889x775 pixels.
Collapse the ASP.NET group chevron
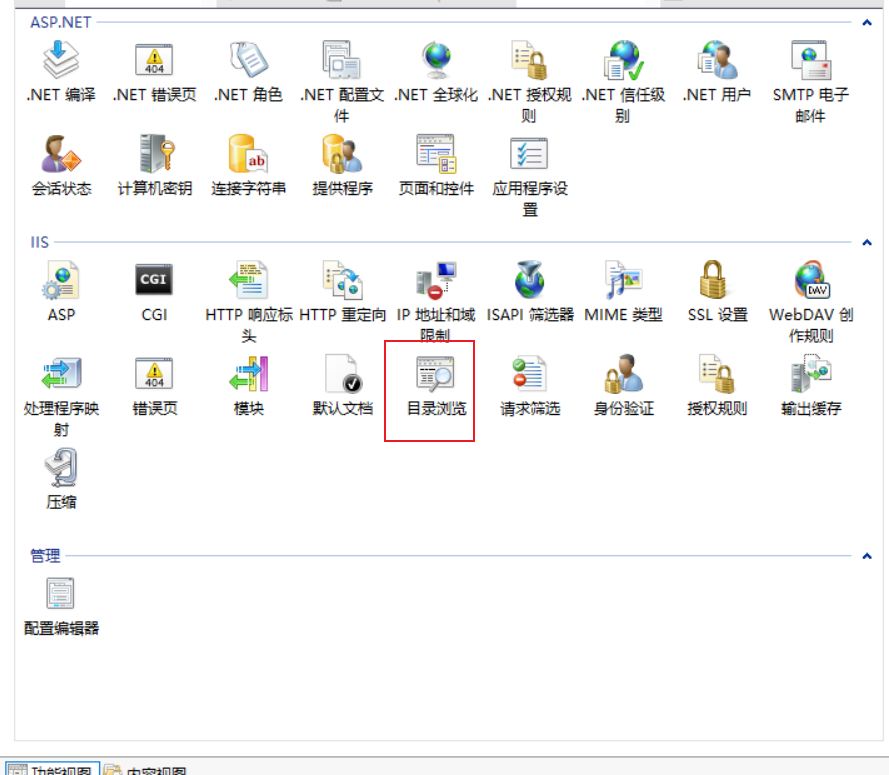pos(867,23)
